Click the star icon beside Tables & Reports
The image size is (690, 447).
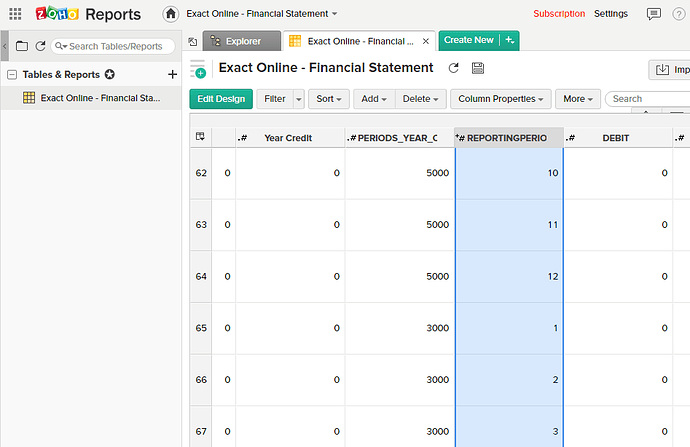tap(110, 74)
